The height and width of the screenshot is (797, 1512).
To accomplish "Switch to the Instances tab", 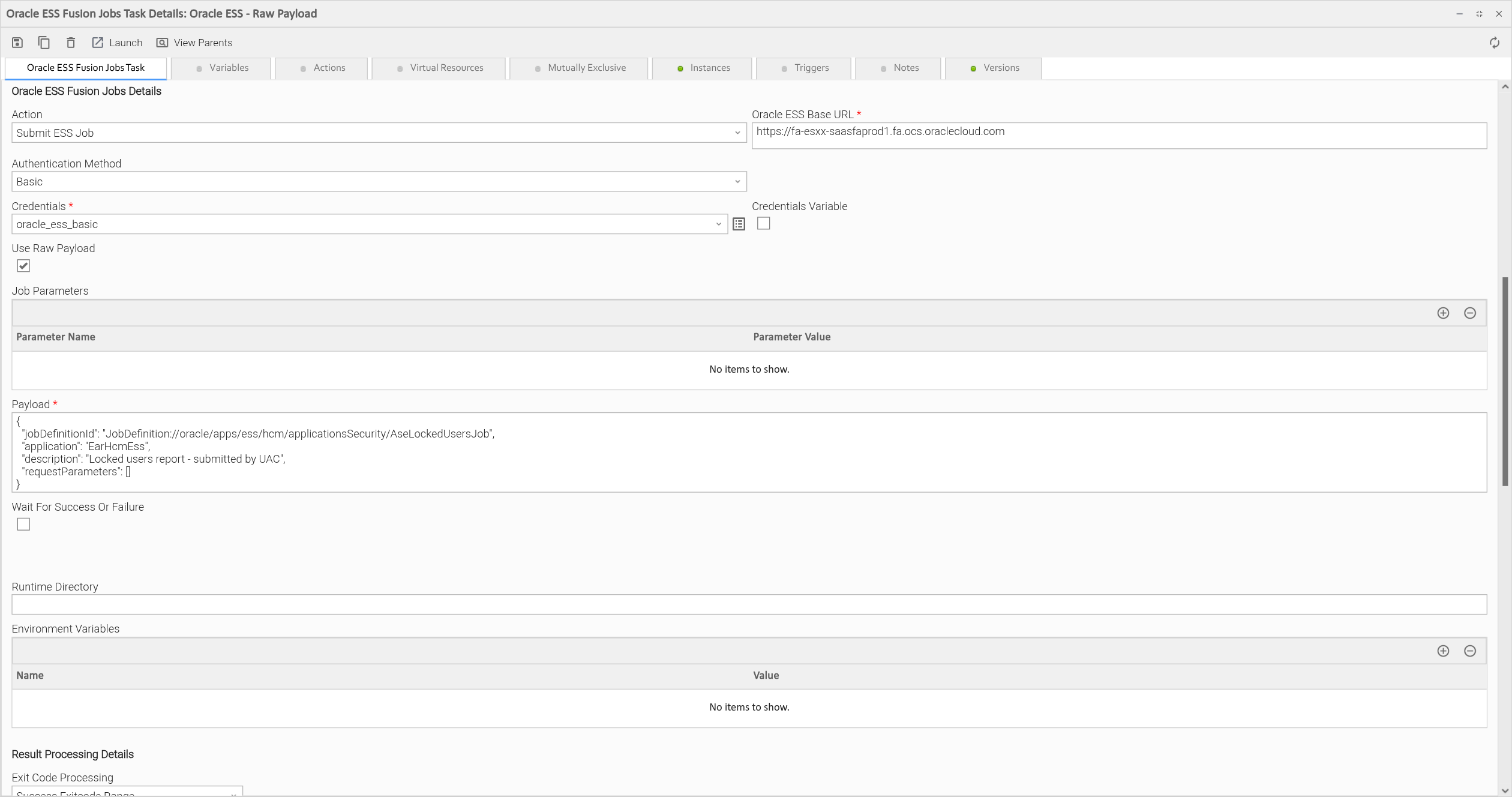I will tap(702, 68).
